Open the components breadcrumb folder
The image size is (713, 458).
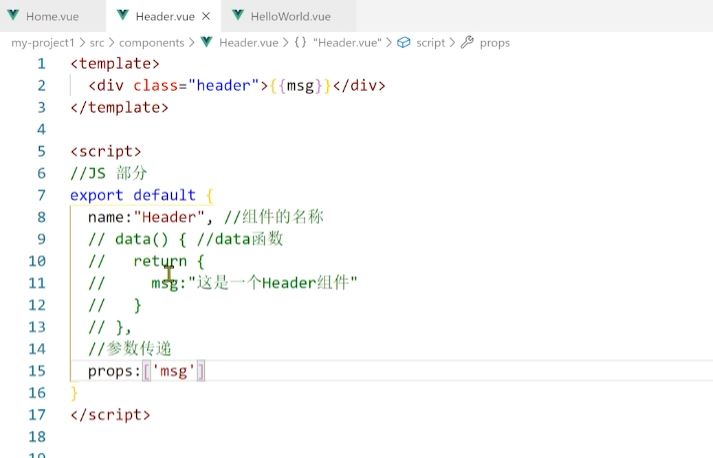(x=151, y=43)
